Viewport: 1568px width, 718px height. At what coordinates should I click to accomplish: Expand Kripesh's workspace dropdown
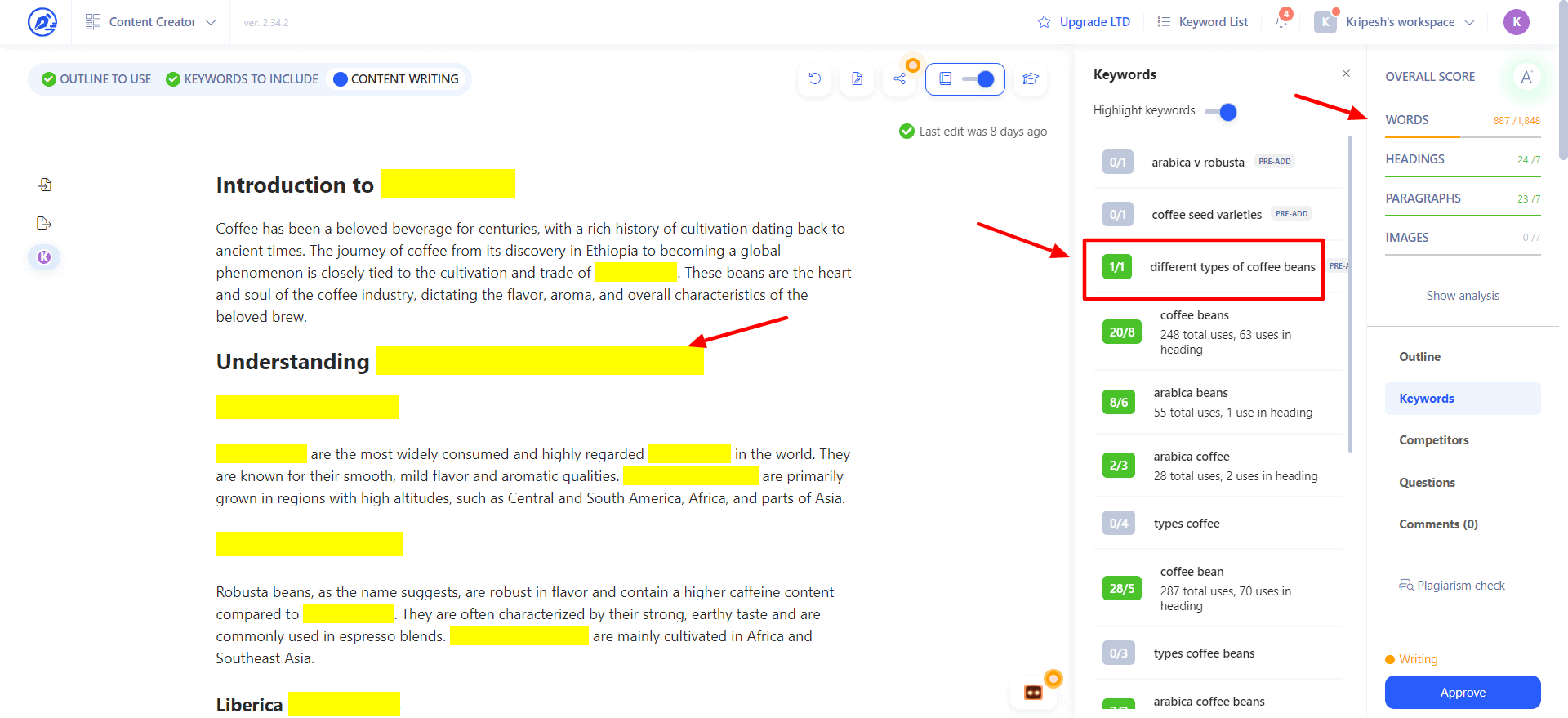(x=1395, y=22)
